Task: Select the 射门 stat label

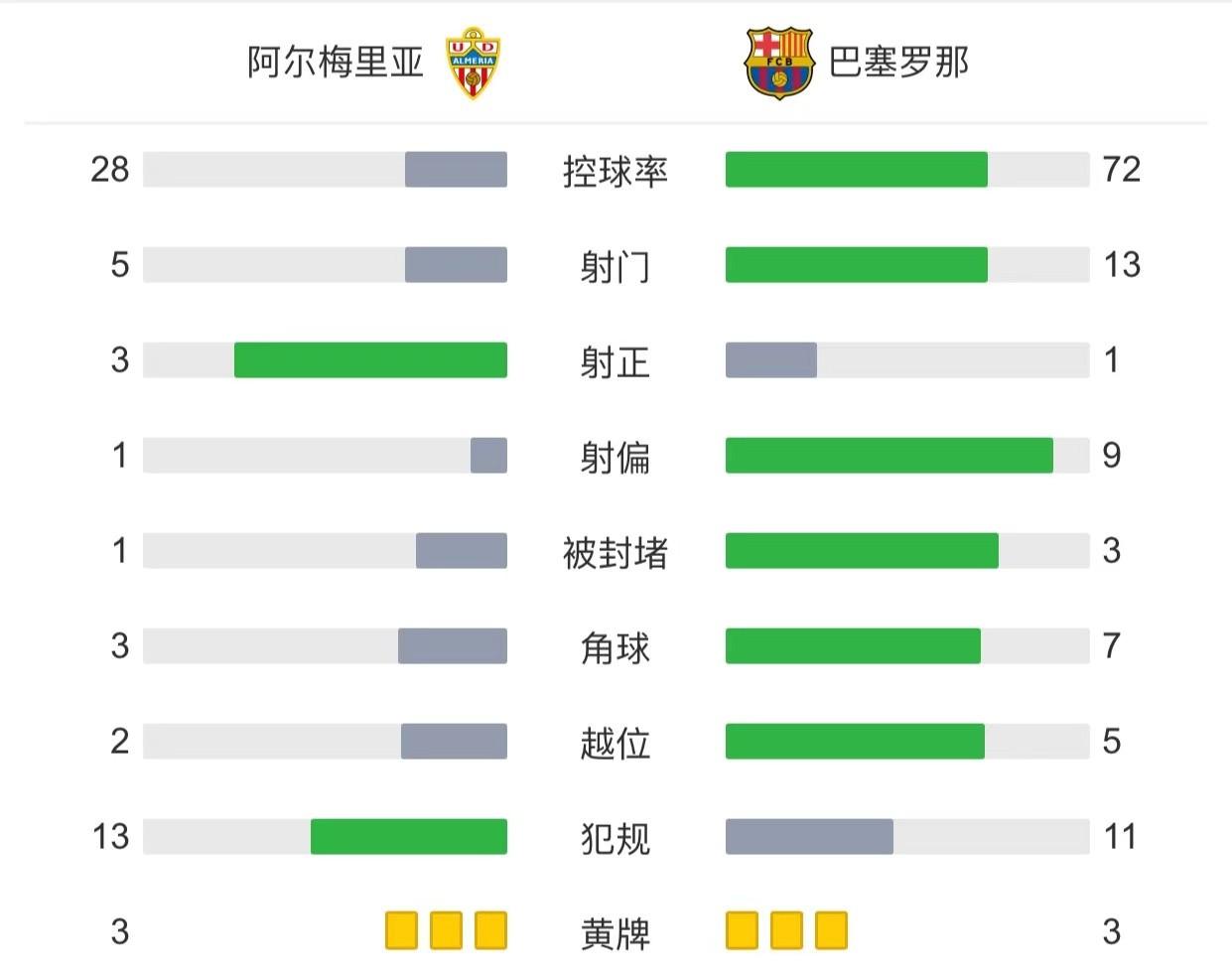Action: pos(615,266)
